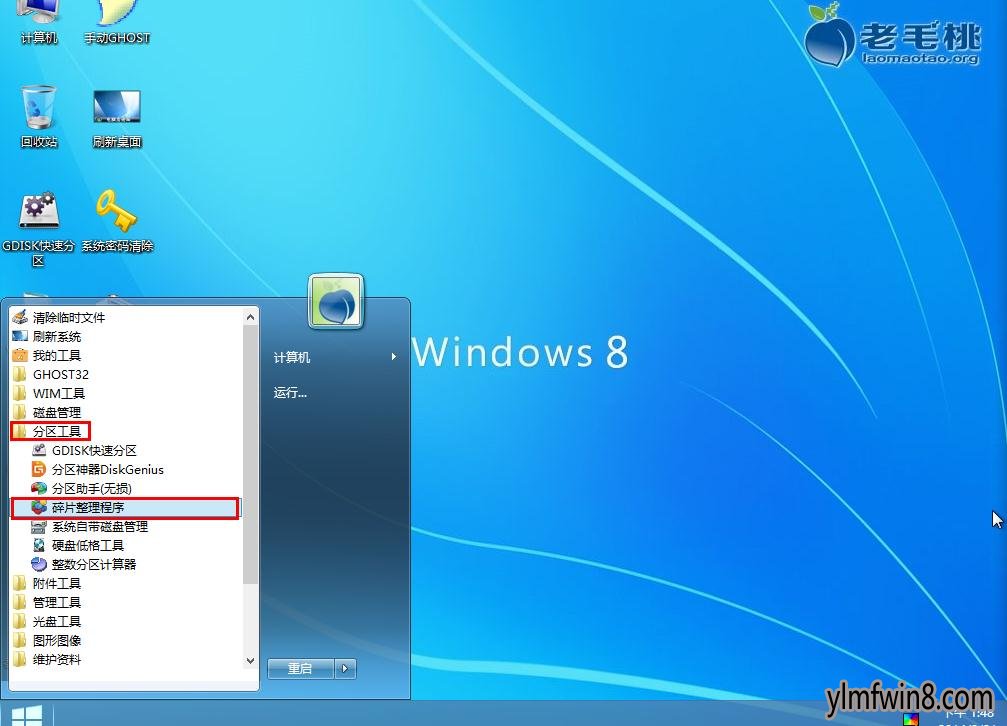Screen dimensions: 1007x726
Task: Click the start menu scrollbar thumb
Action: coord(250,454)
